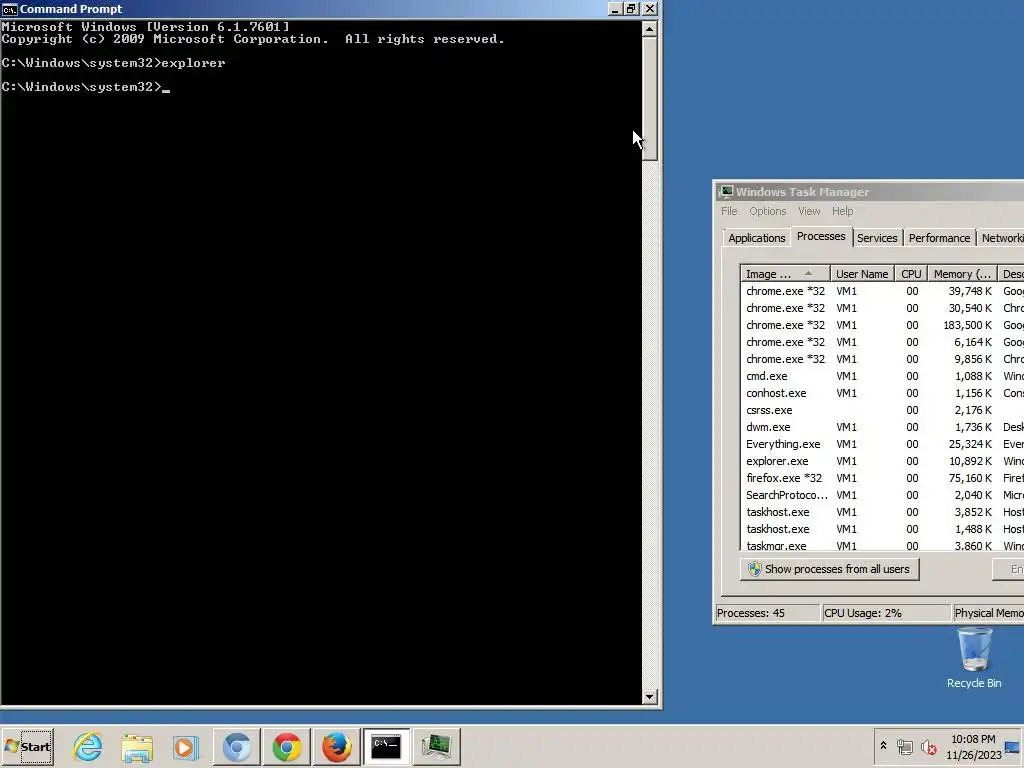Select the Everything.exe process
This screenshot has height=768, width=1024.
883,444
